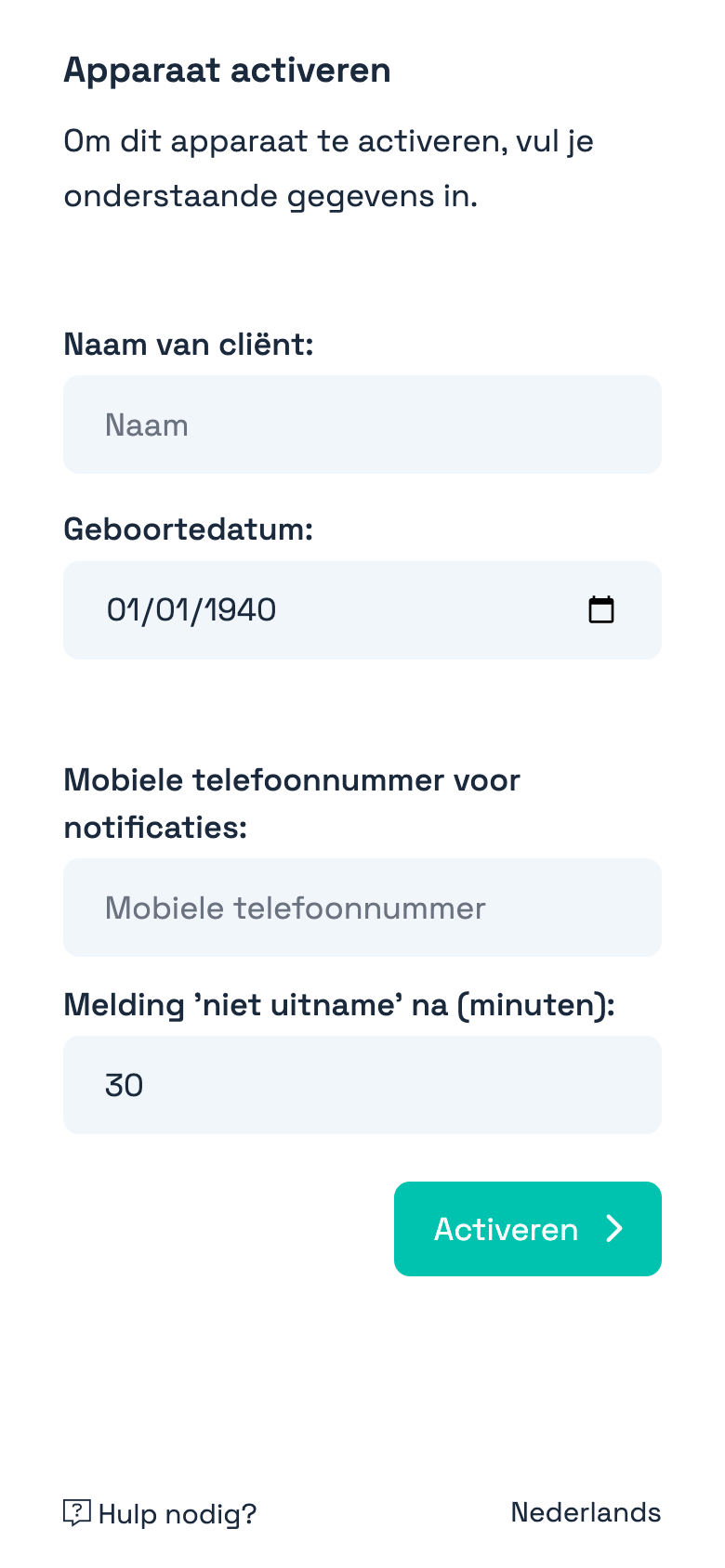Click the 'Naam van cliënt:' label
This screenshot has width=725, height=1568.
pos(189,345)
